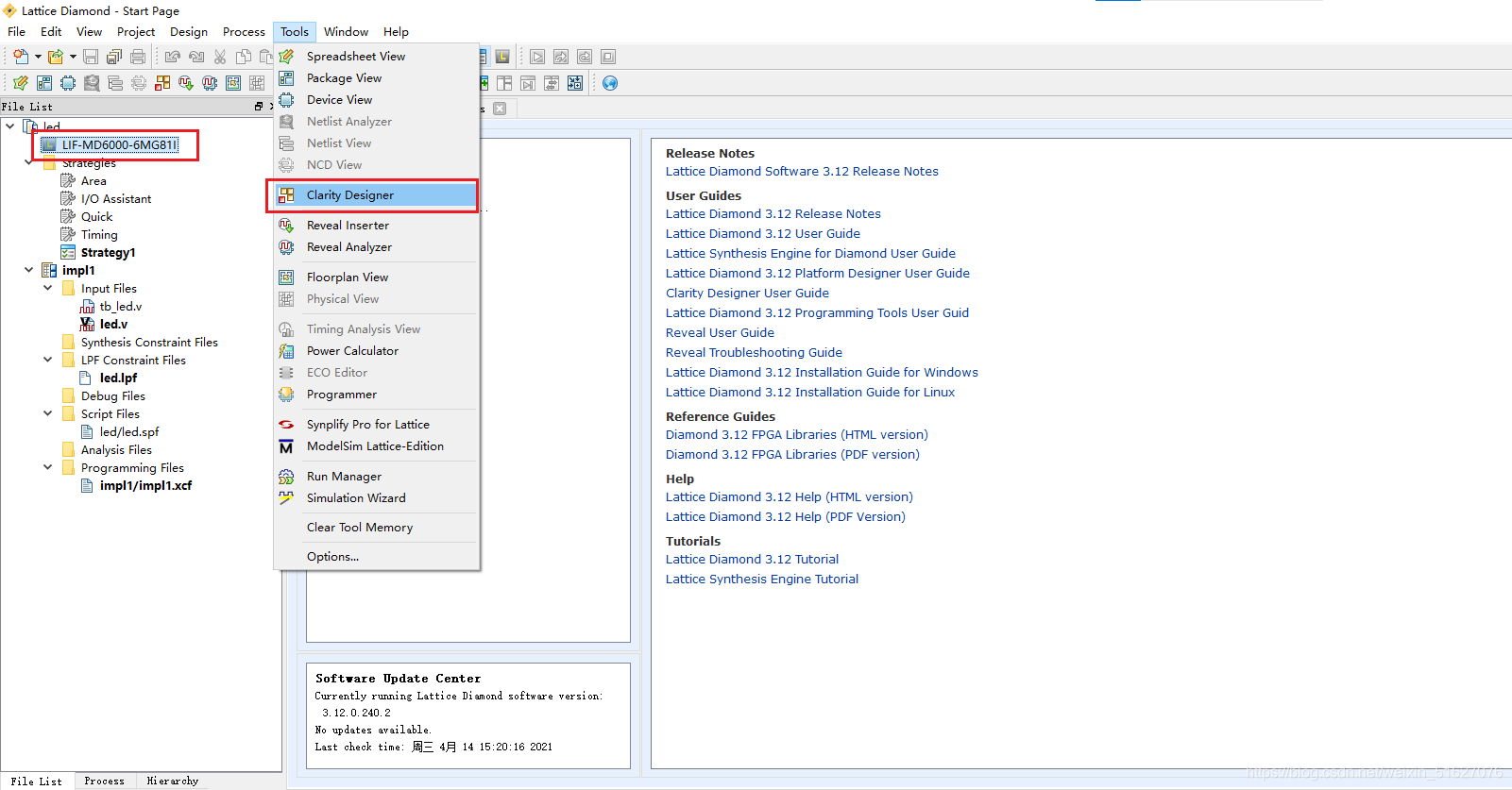
Task: Click the Reveal Analyzer toolbar icon
Action: [x=210, y=83]
